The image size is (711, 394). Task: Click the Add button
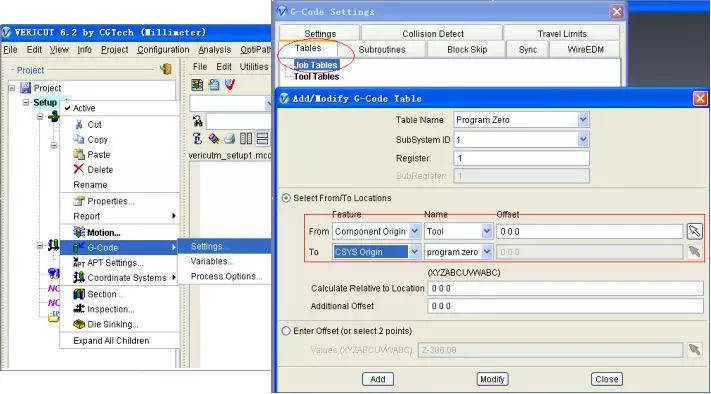(378, 379)
